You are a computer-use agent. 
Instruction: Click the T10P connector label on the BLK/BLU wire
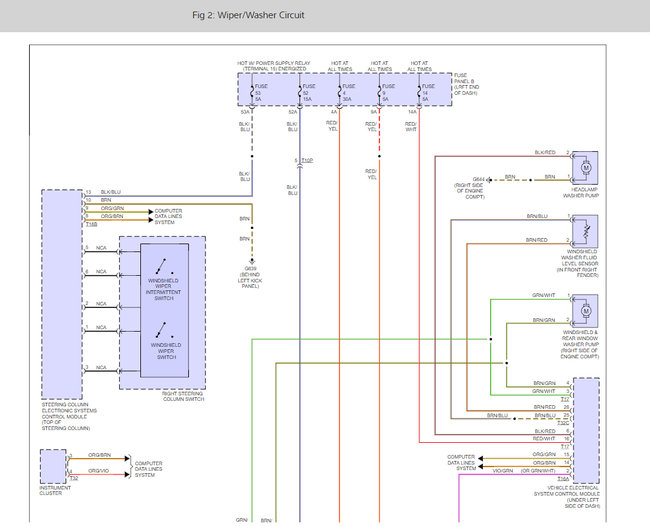click(306, 161)
